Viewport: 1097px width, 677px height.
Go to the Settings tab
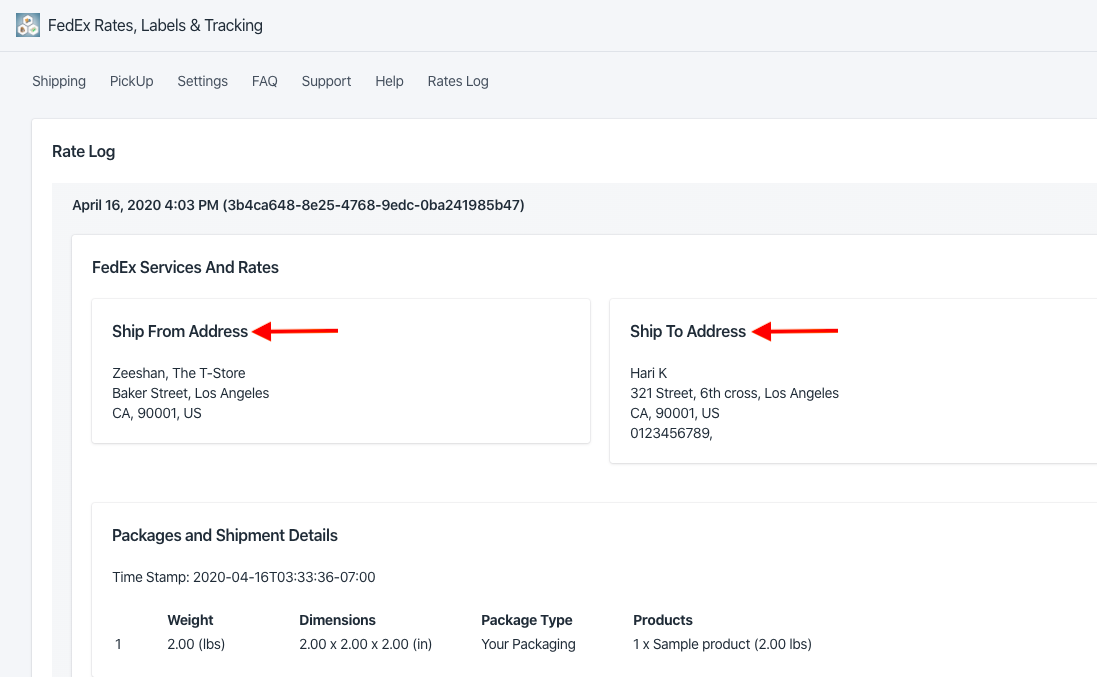click(x=202, y=81)
